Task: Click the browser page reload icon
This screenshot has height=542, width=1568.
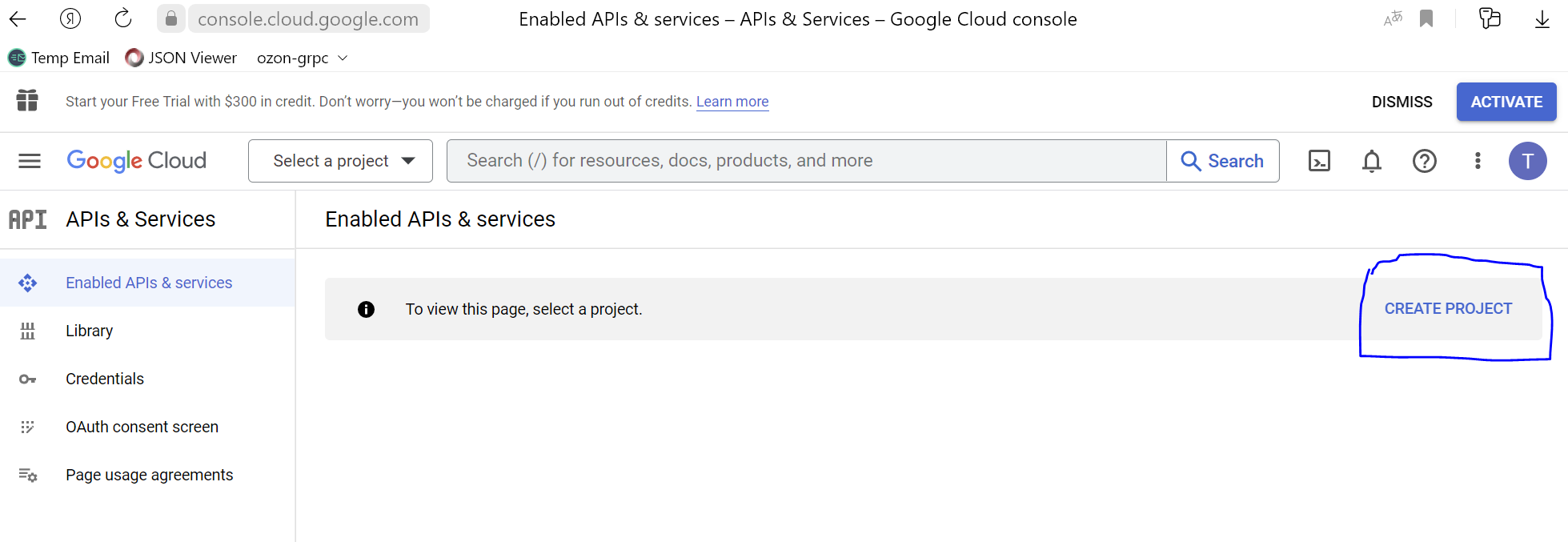Action: [123, 18]
